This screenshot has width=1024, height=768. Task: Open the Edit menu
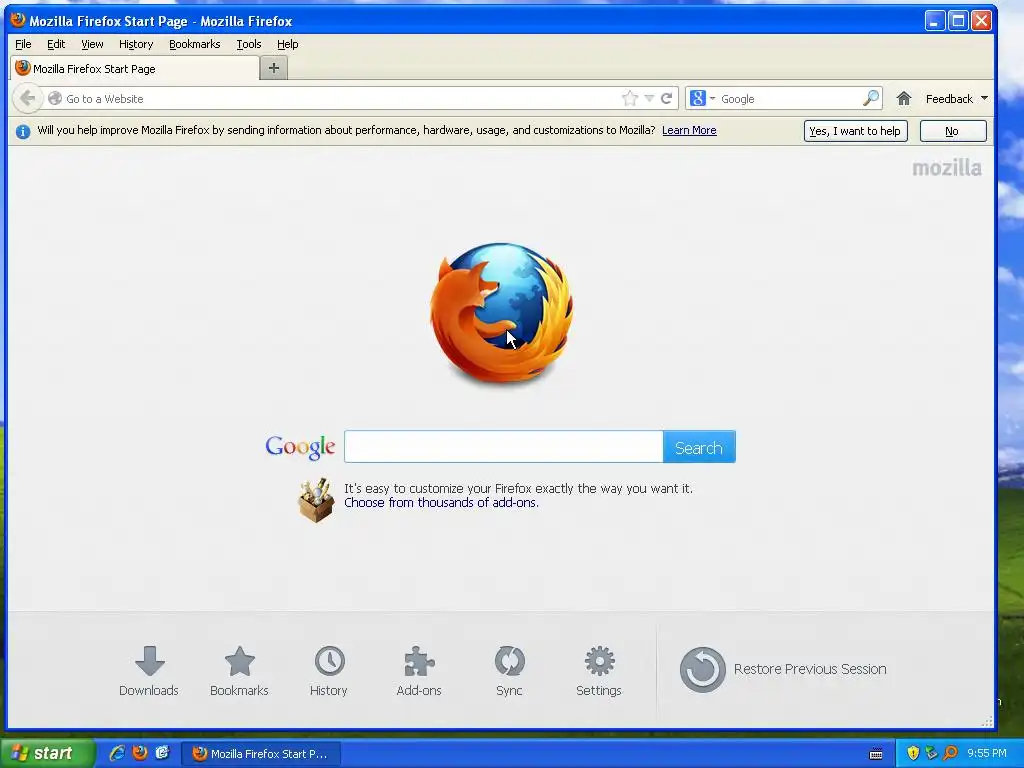click(56, 44)
